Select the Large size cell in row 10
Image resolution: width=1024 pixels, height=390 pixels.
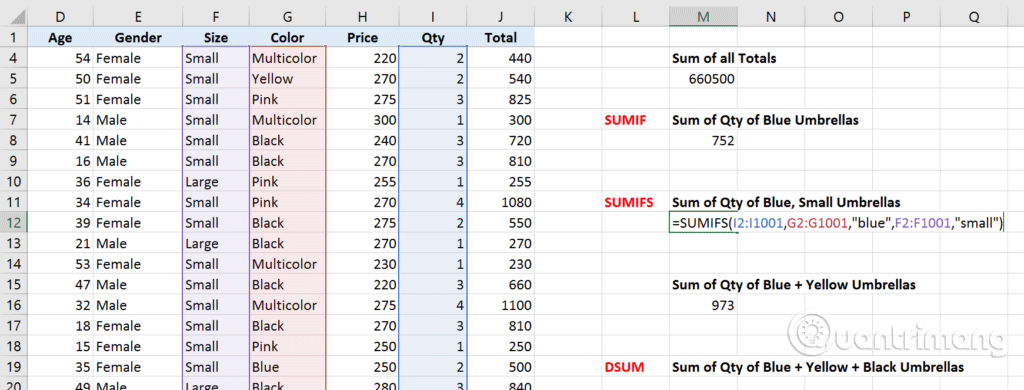coord(216,182)
